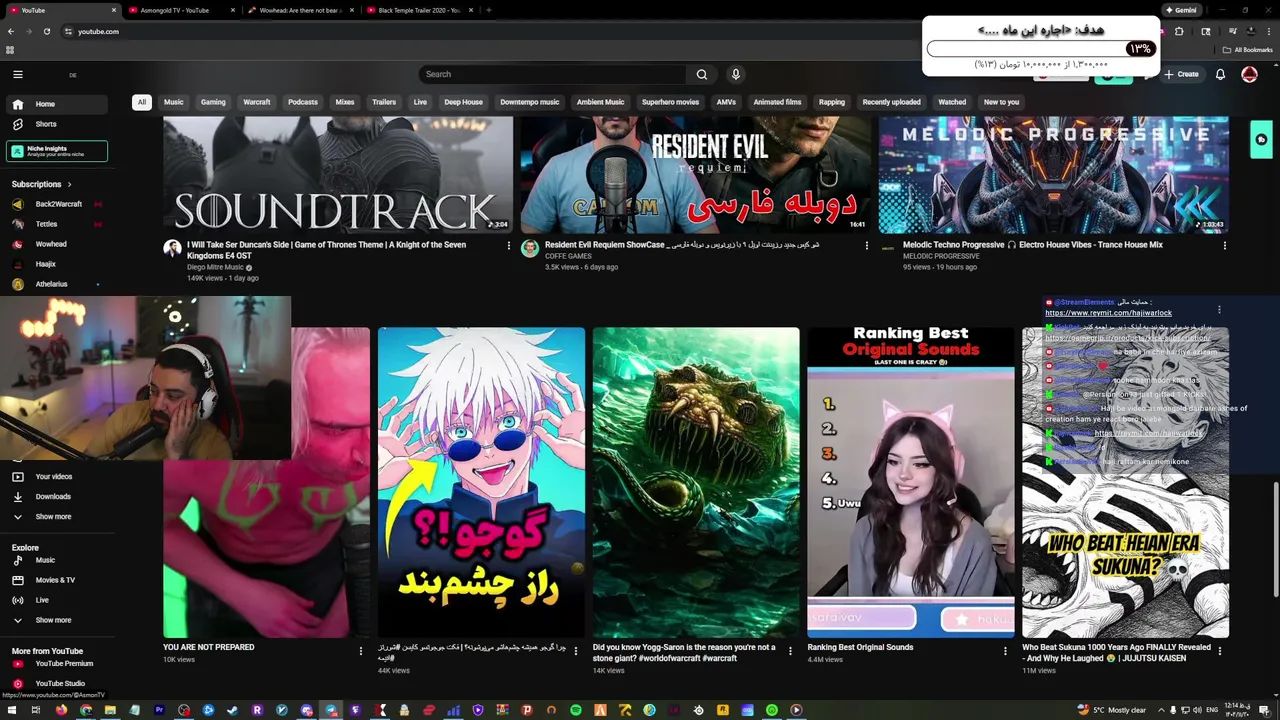Click the search magnifier button
This screenshot has width=1280, height=720.
[702, 74]
